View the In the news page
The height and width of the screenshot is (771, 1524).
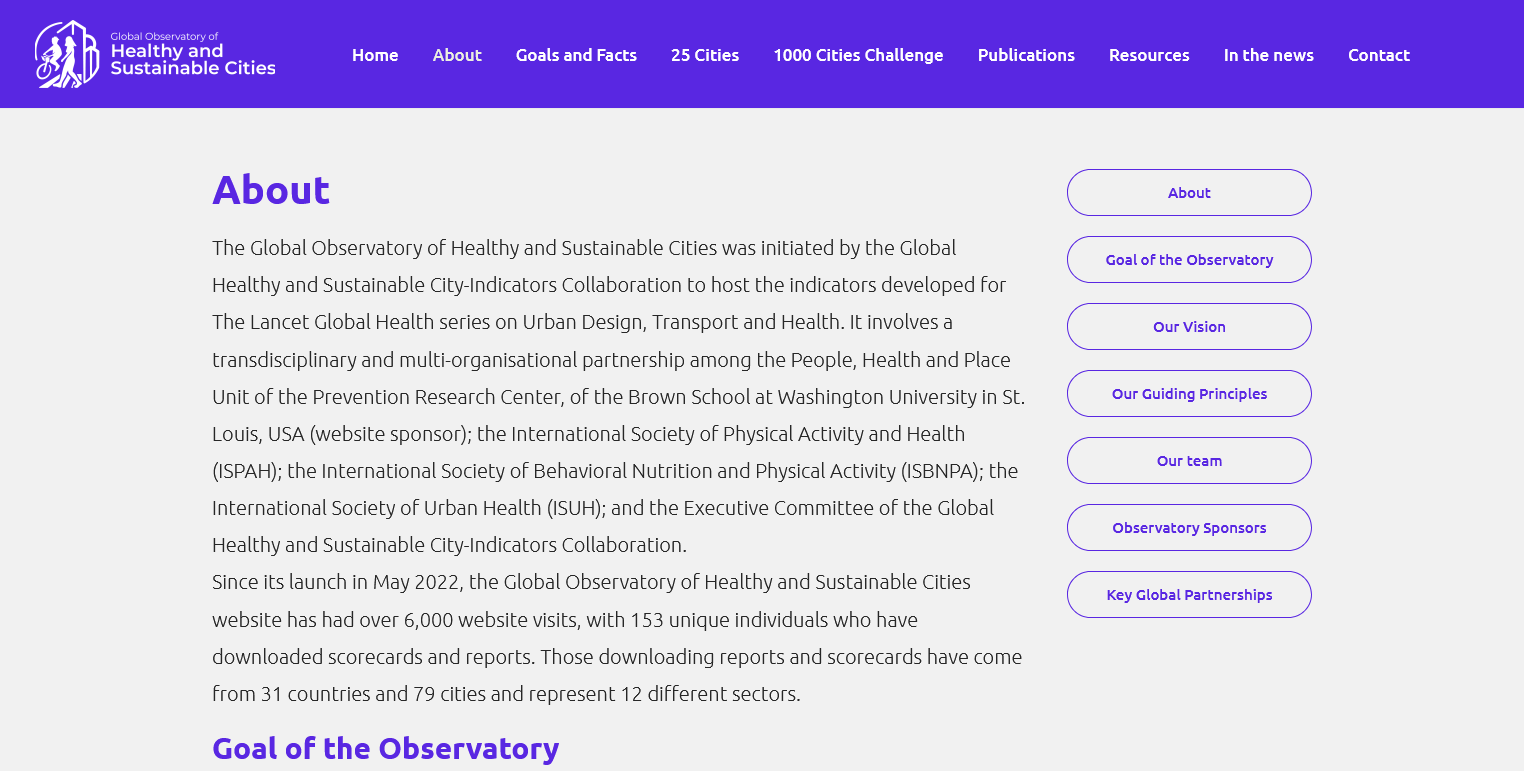point(1268,55)
